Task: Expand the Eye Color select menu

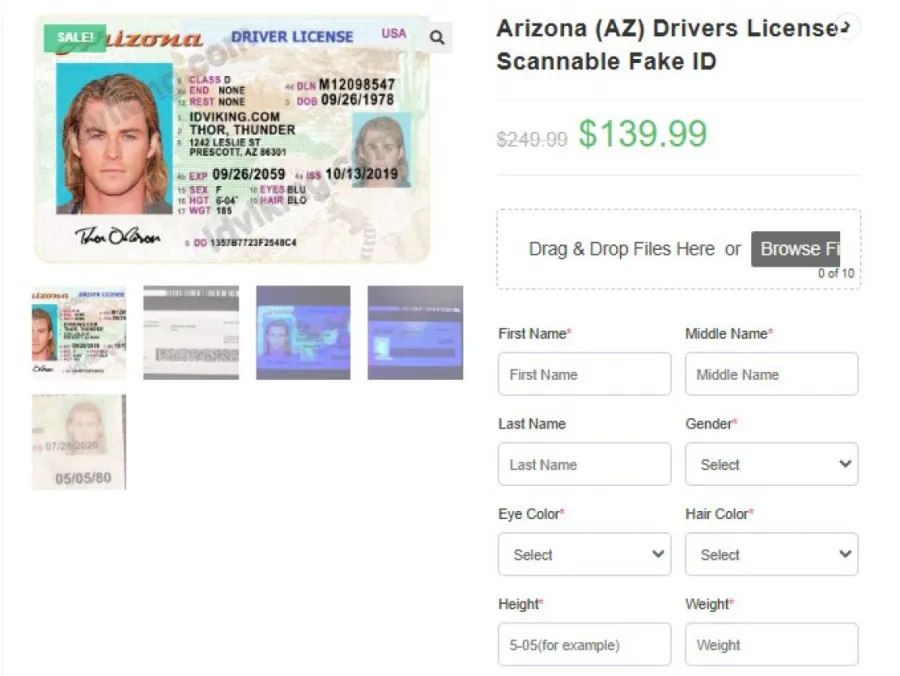Action: coord(584,554)
